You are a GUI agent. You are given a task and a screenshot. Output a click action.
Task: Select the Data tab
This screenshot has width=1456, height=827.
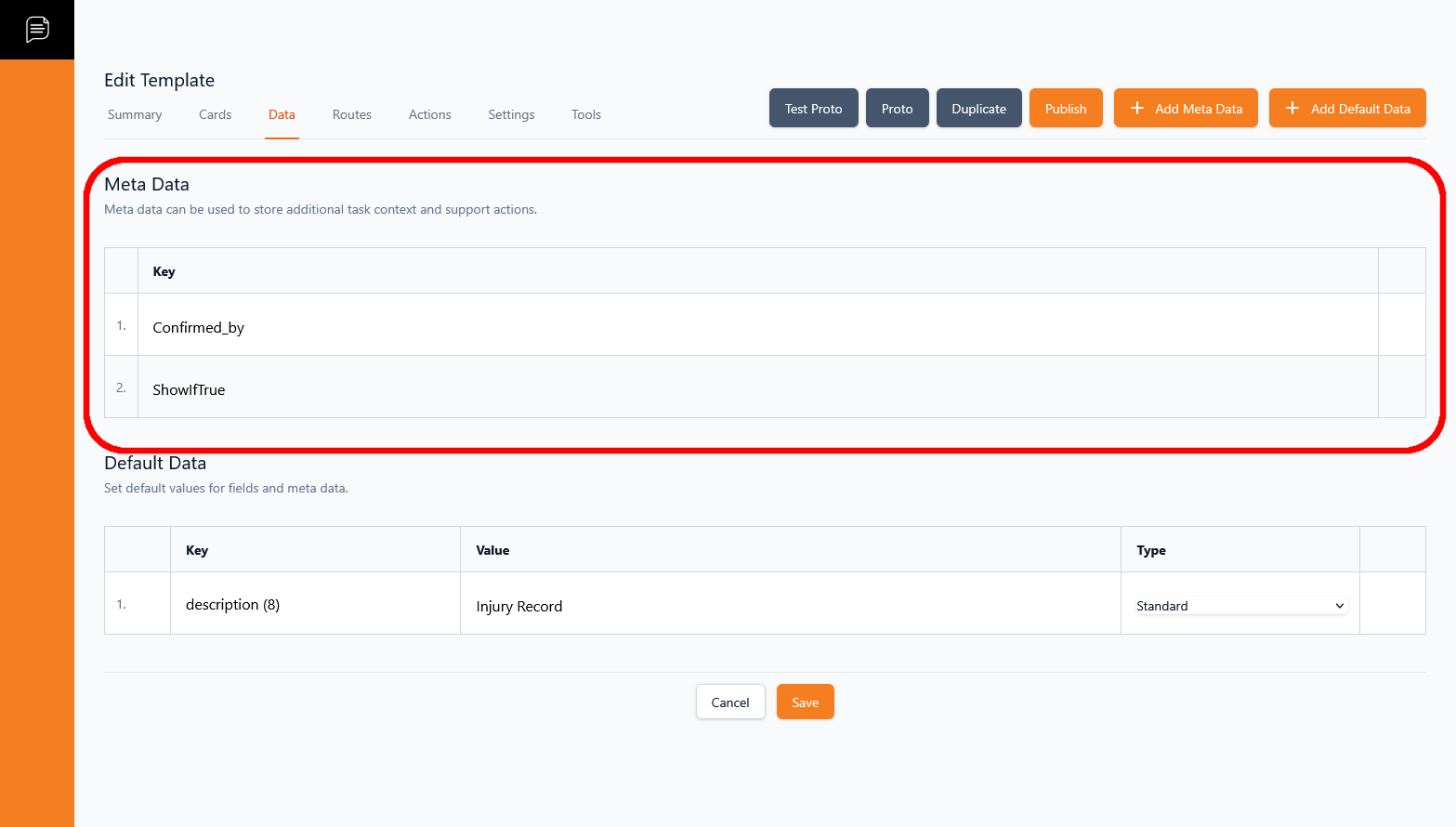(282, 114)
